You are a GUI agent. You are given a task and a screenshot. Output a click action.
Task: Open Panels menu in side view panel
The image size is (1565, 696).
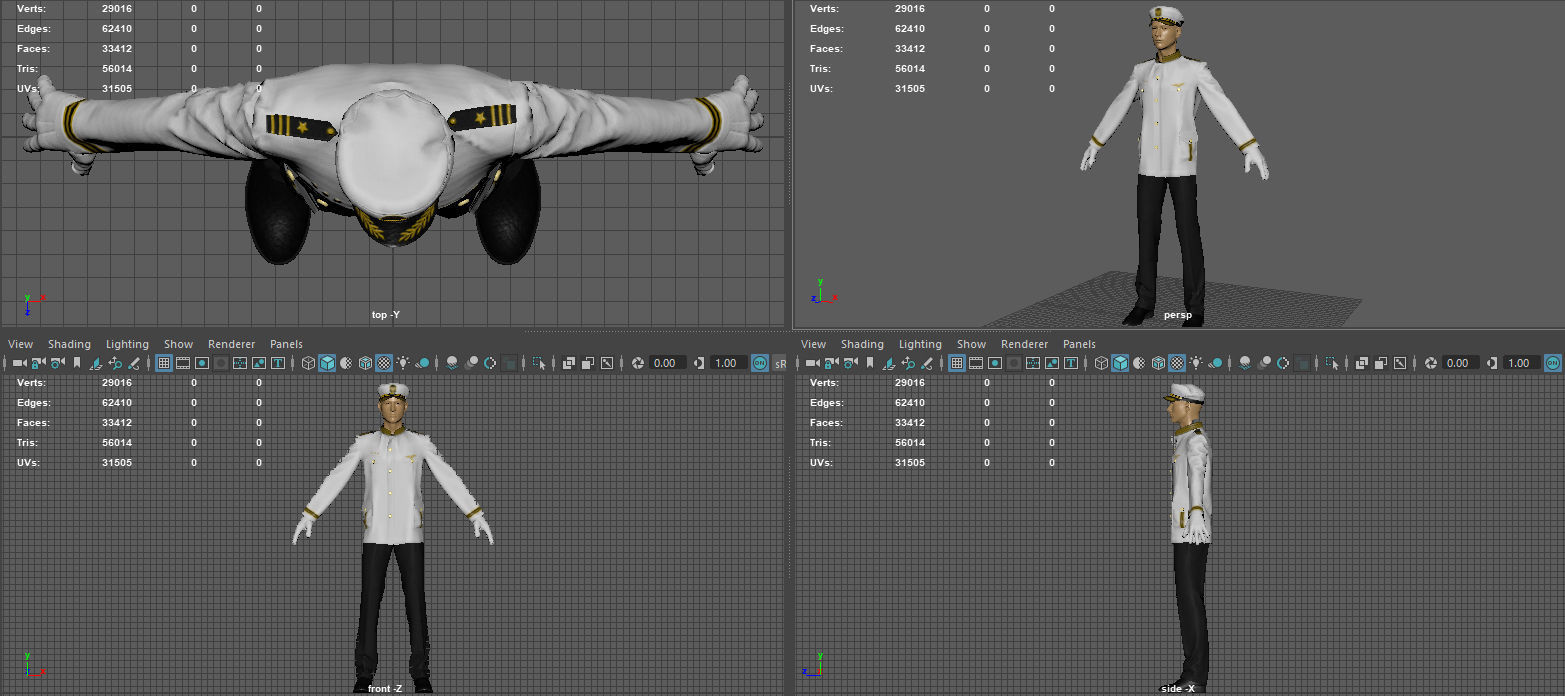coord(1079,344)
